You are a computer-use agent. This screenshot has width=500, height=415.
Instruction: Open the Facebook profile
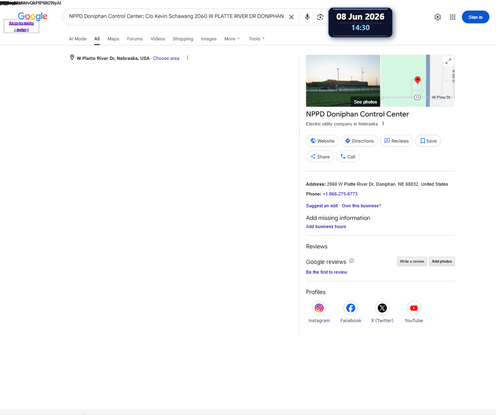(x=350, y=312)
